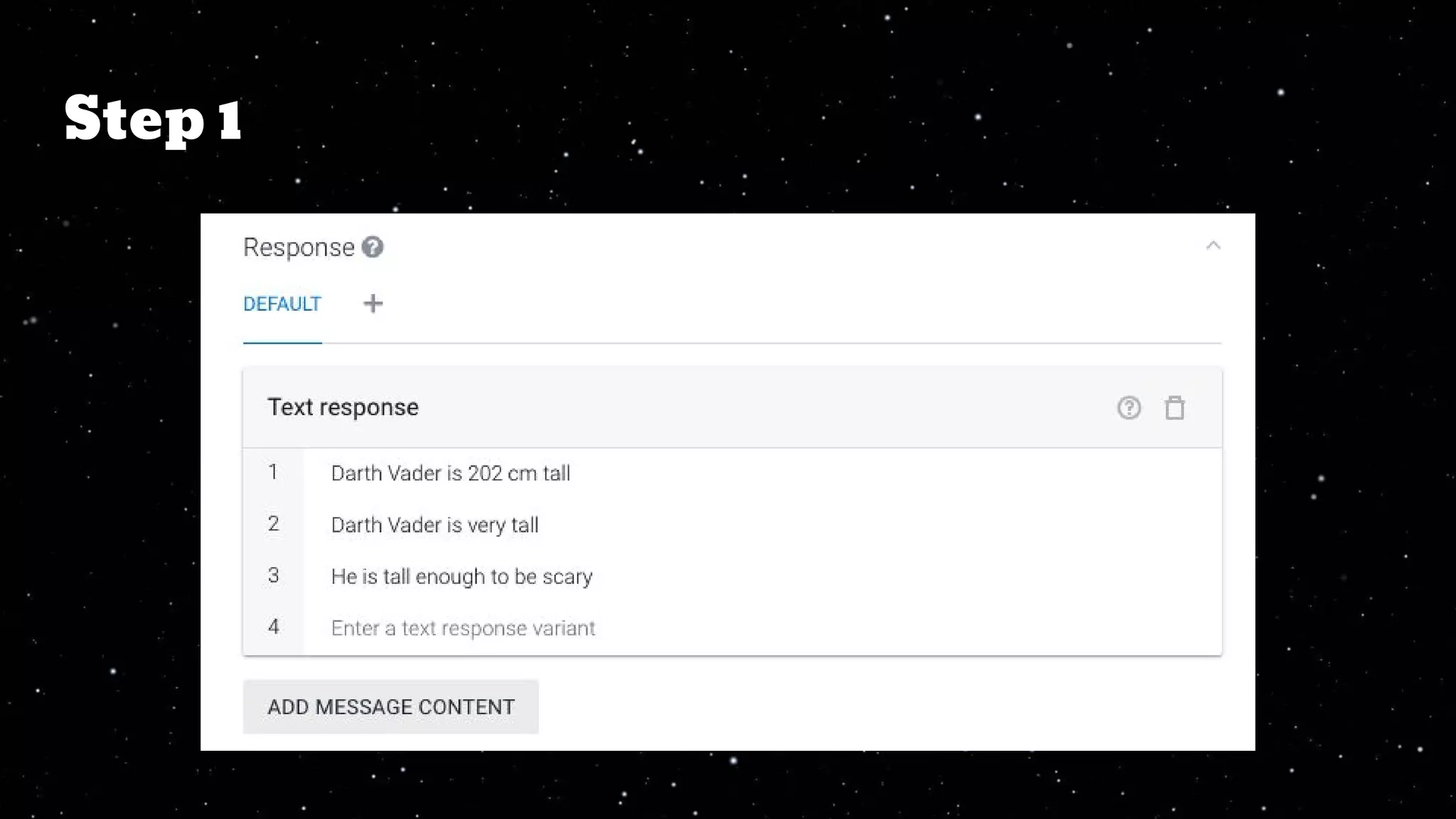Screen dimensions: 1456x819
Task: Click row number 4 in the response list
Action: (273, 627)
